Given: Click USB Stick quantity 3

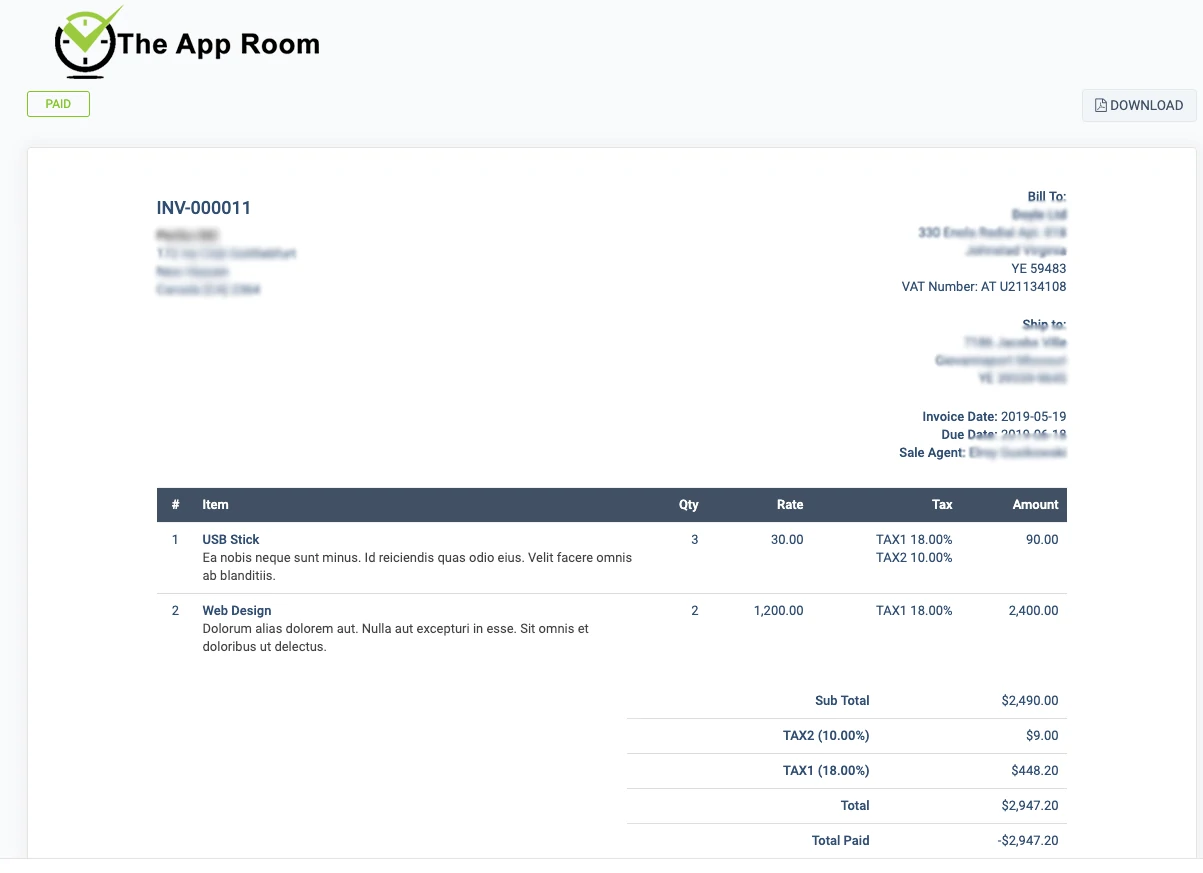Looking at the screenshot, I should (x=695, y=540).
